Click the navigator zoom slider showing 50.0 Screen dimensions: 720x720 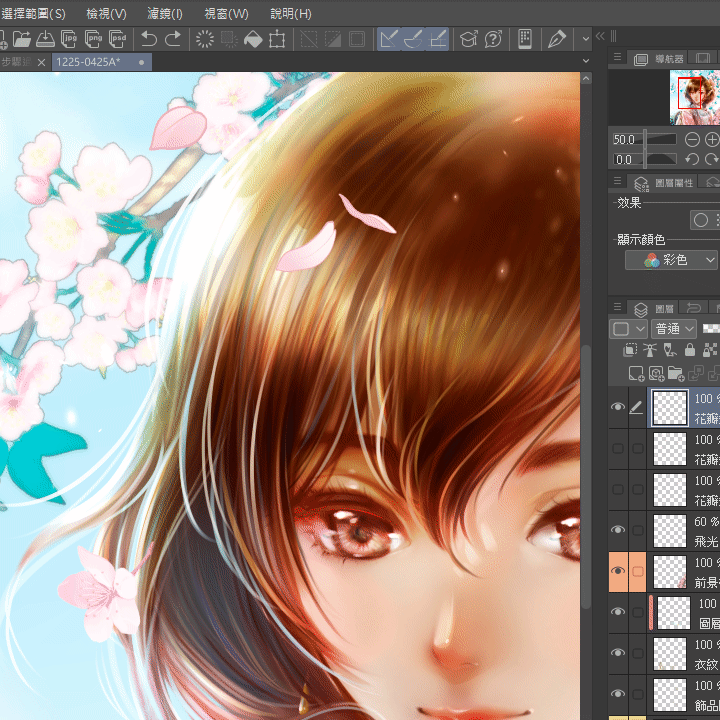[x=644, y=140]
